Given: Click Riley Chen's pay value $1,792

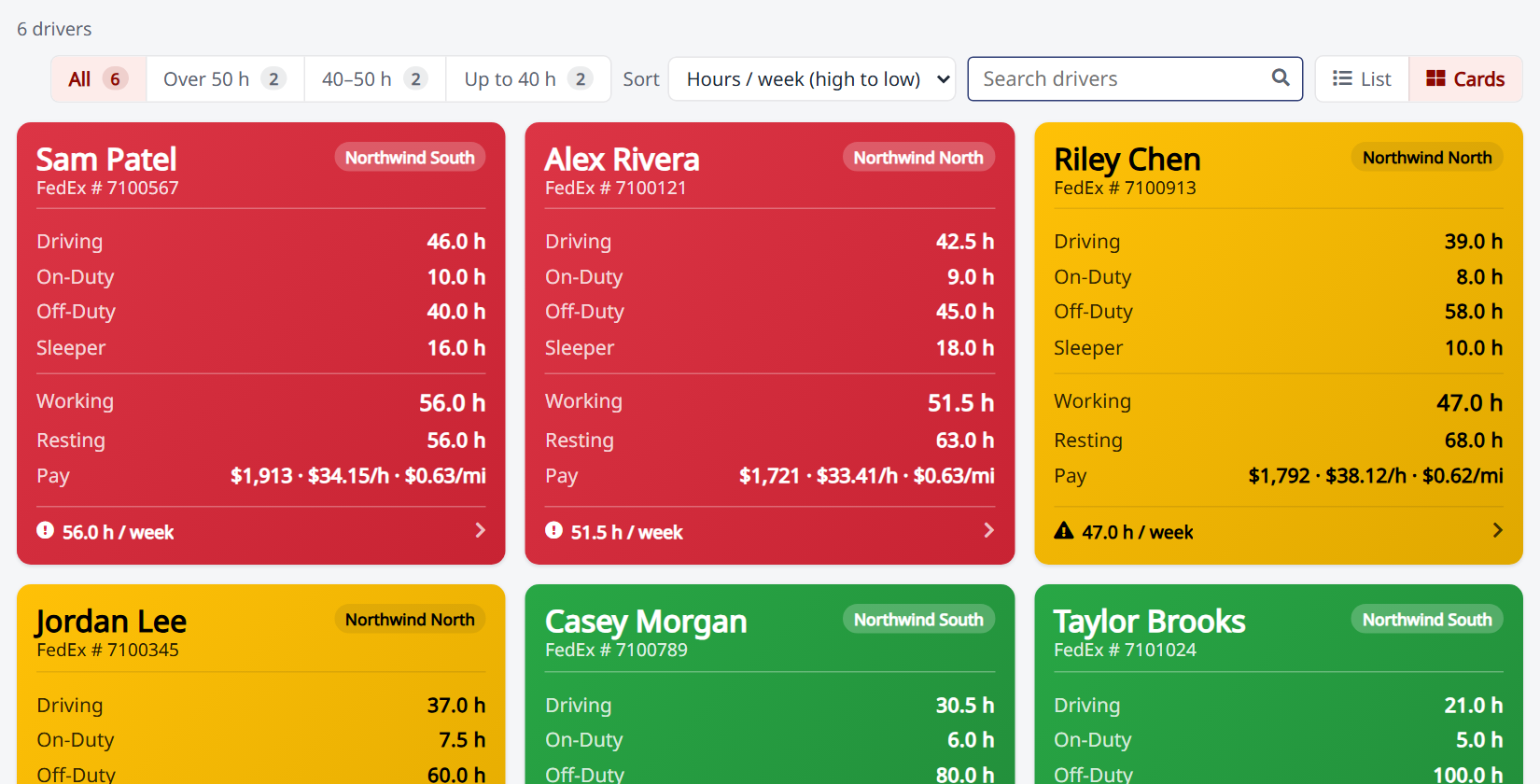Looking at the screenshot, I should point(1280,476).
